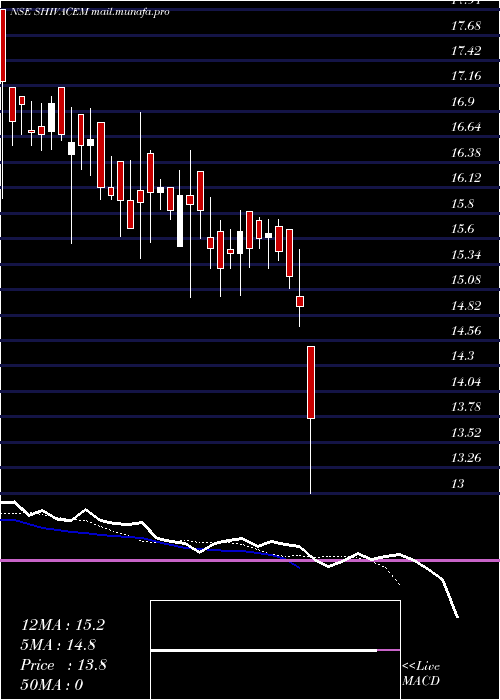Select the 15.08 price axis label

click(466, 280)
